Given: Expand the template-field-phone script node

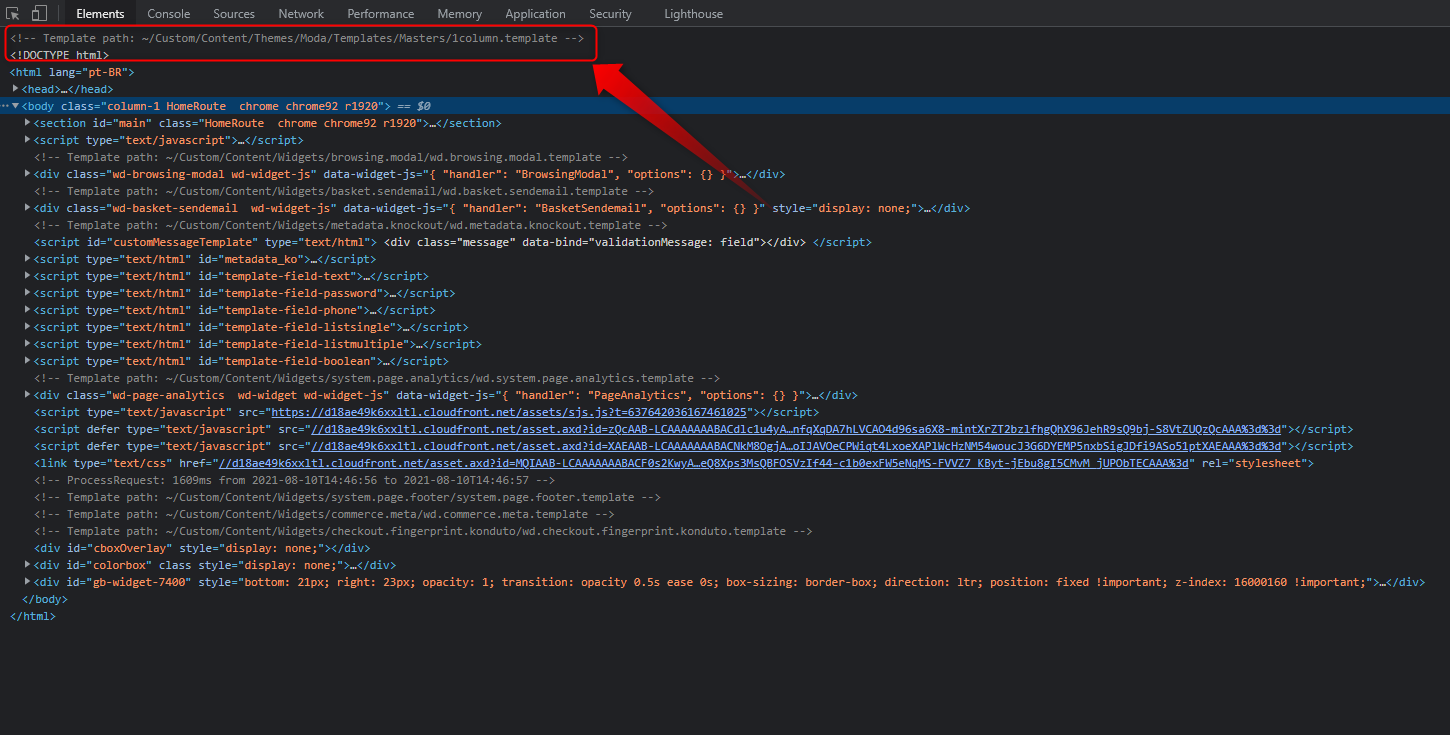Looking at the screenshot, I should [27, 310].
